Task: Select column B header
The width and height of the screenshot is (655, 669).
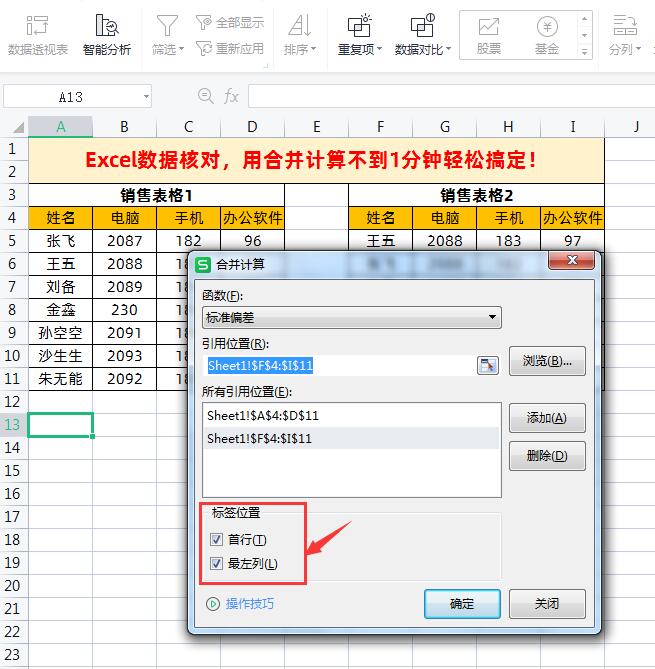Action: pos(124,127)
